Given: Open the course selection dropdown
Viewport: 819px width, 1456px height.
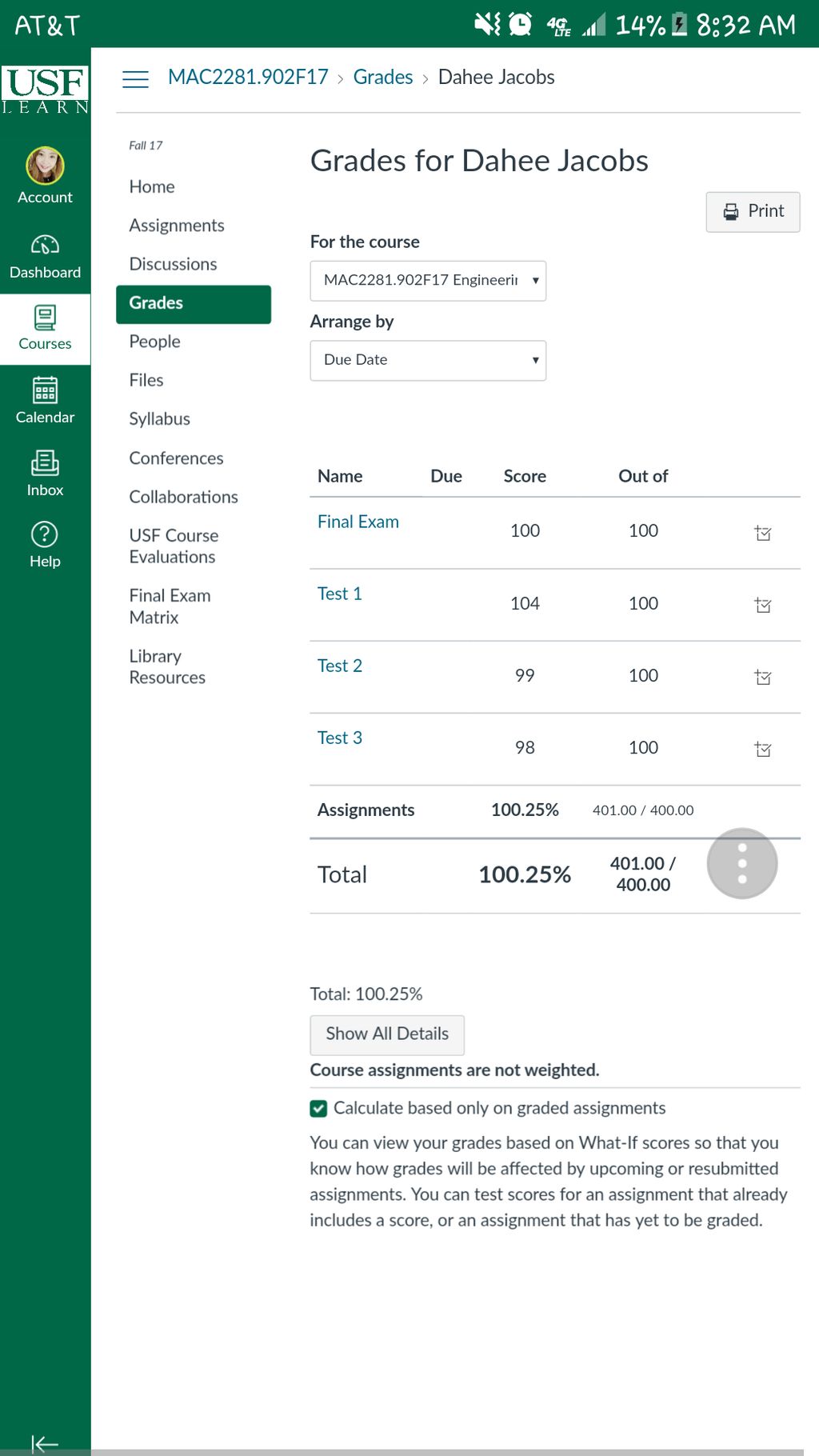Looking at the screenshot, I should tap(428, 281).
